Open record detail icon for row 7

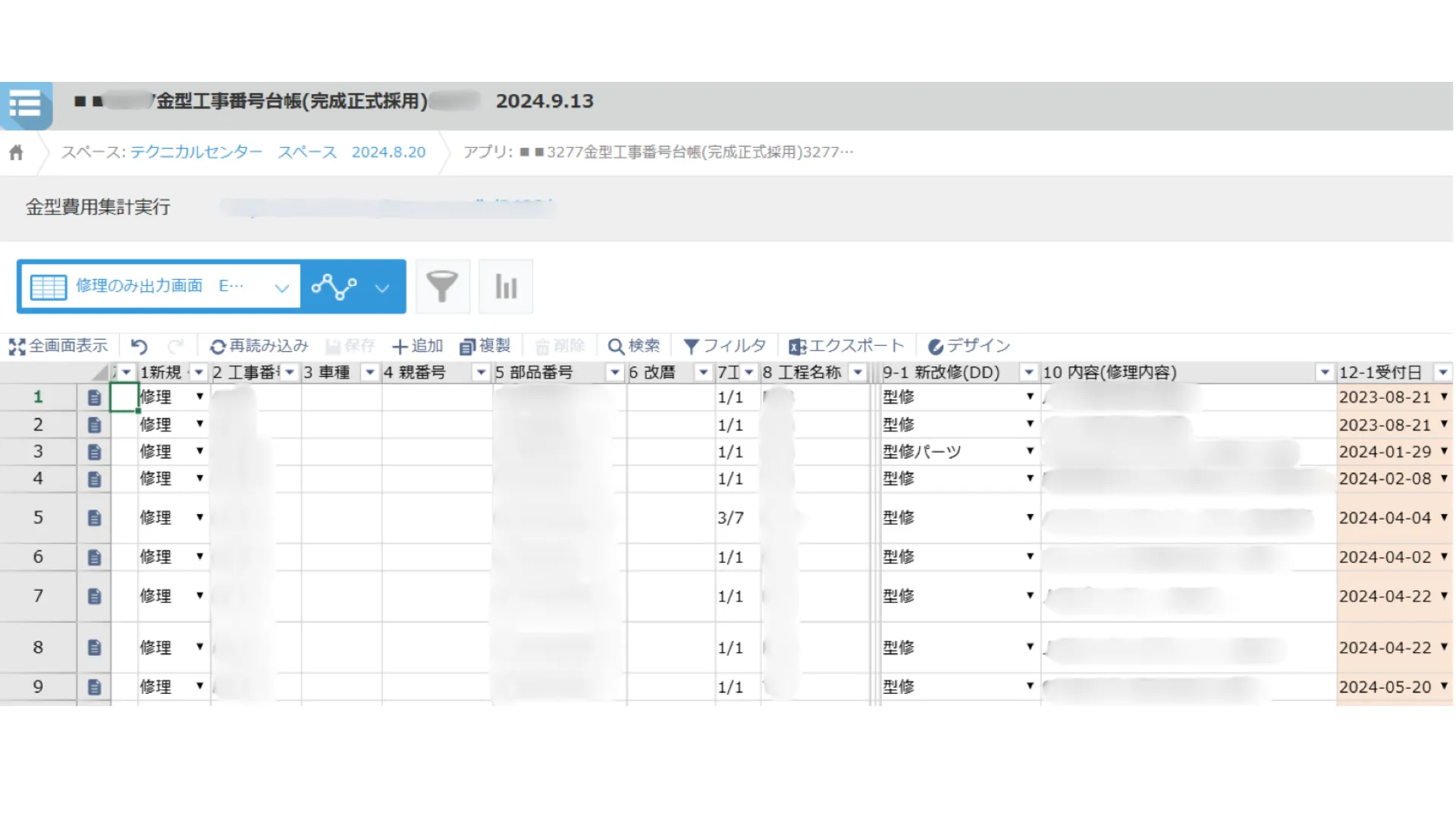(94, 597)
